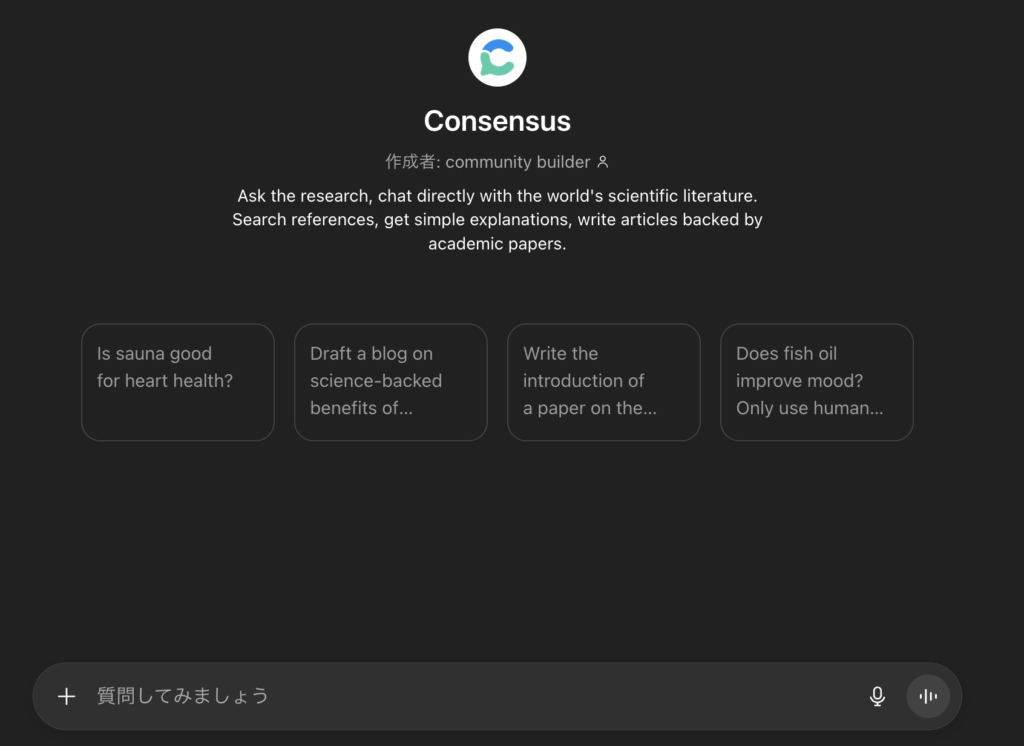Choose the 'Draft a blog on science-backed benefits' card
The image size is (1024, 746).
coord(390,382)
